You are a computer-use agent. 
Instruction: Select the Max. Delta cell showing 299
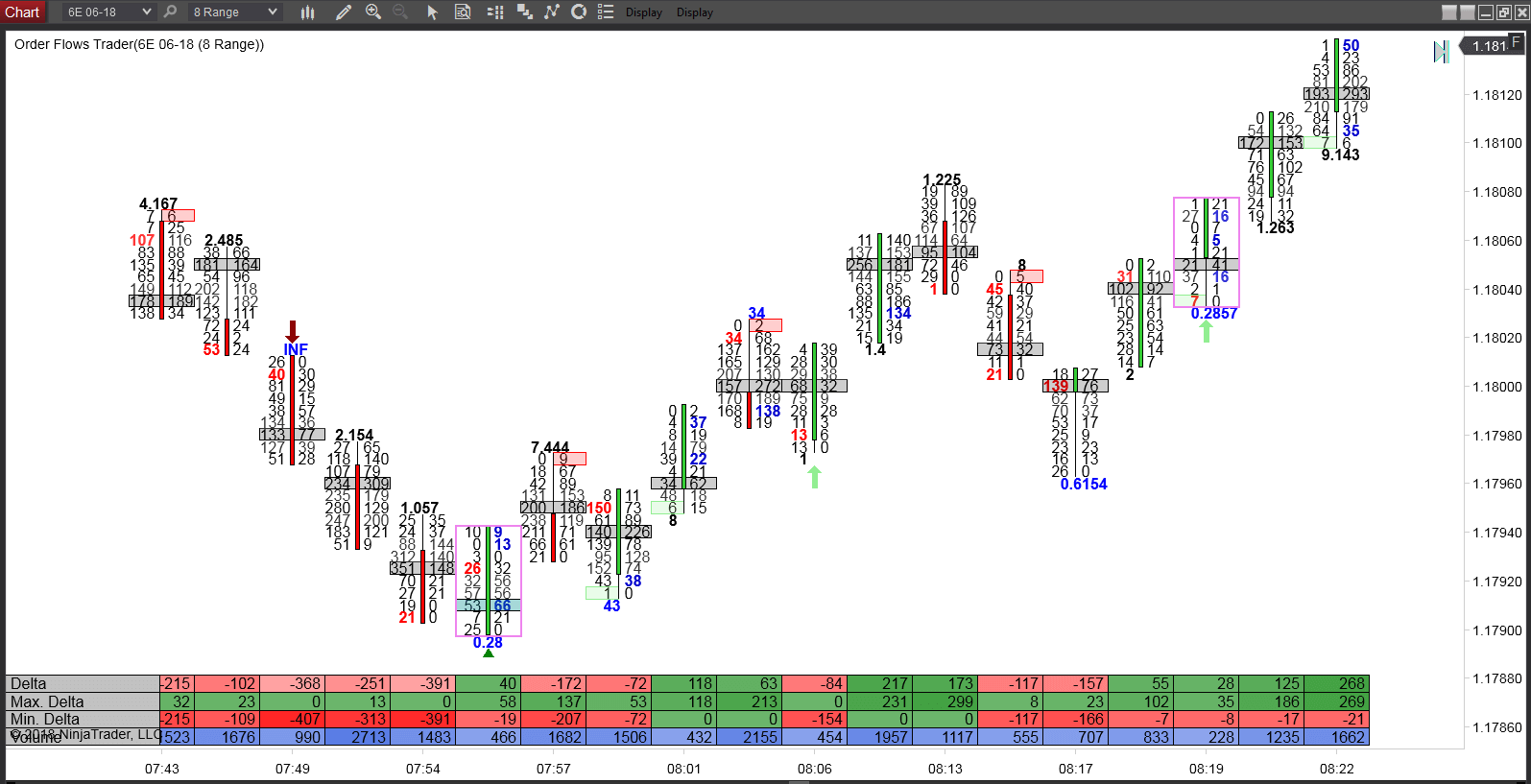945,701
